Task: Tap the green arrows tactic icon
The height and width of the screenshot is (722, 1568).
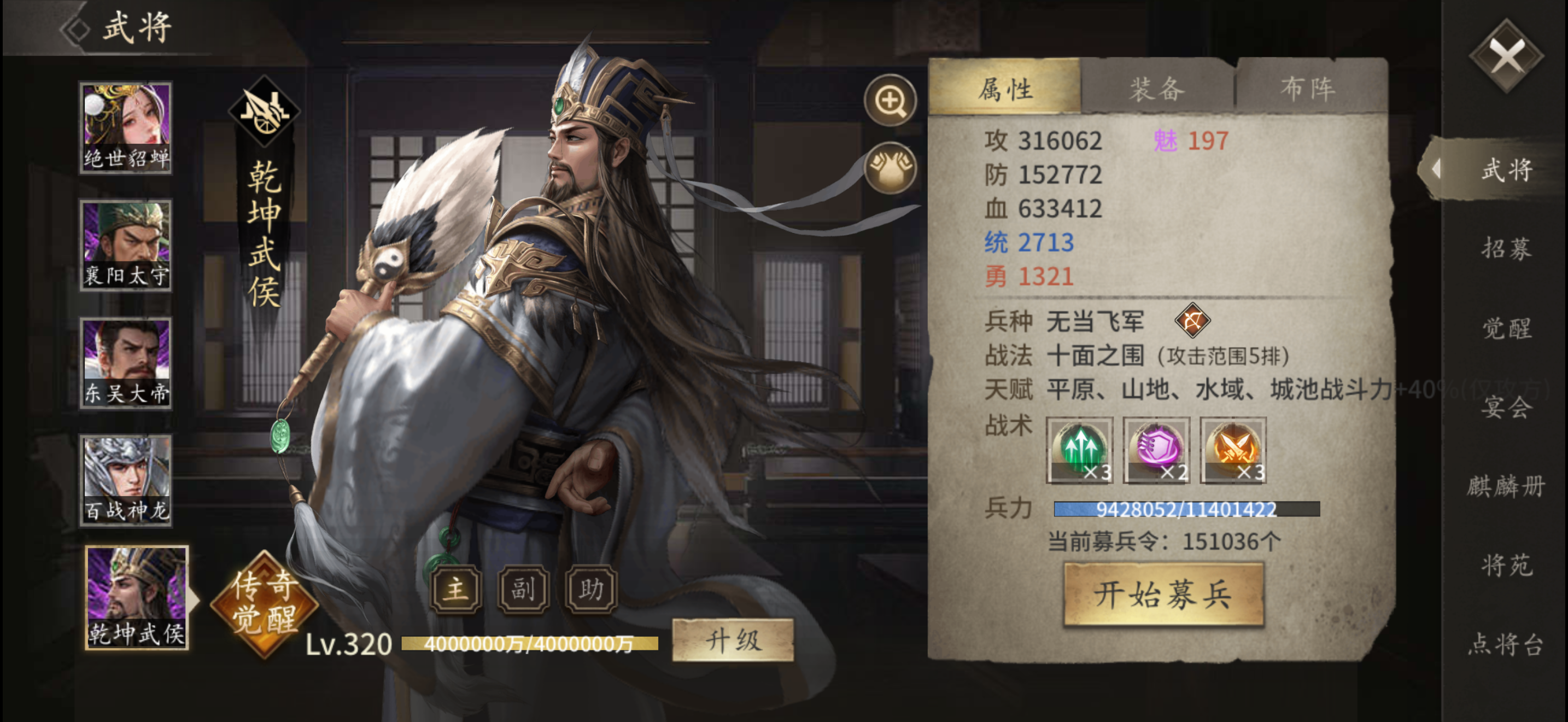Action: tap(1079, 450)
